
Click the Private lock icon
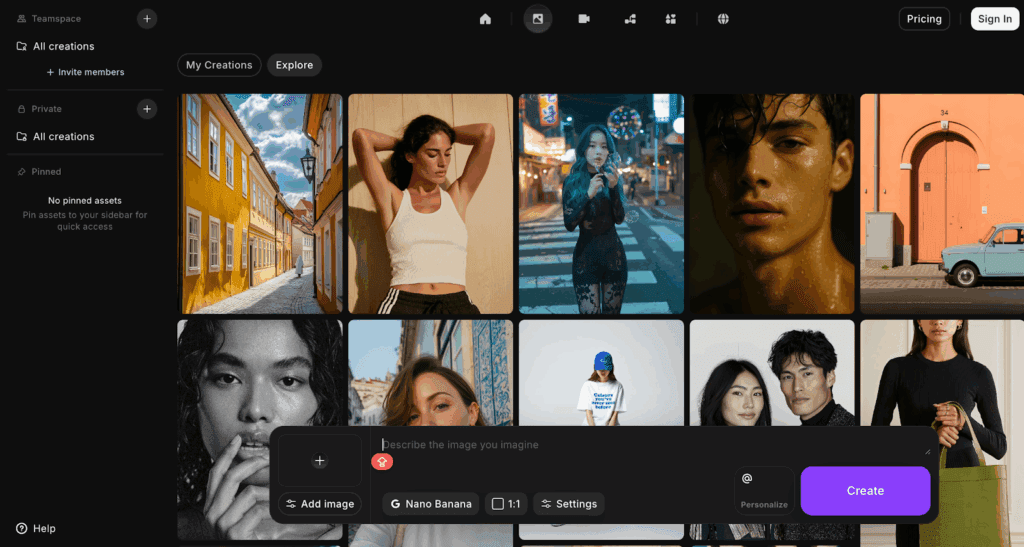click(22, 109)
